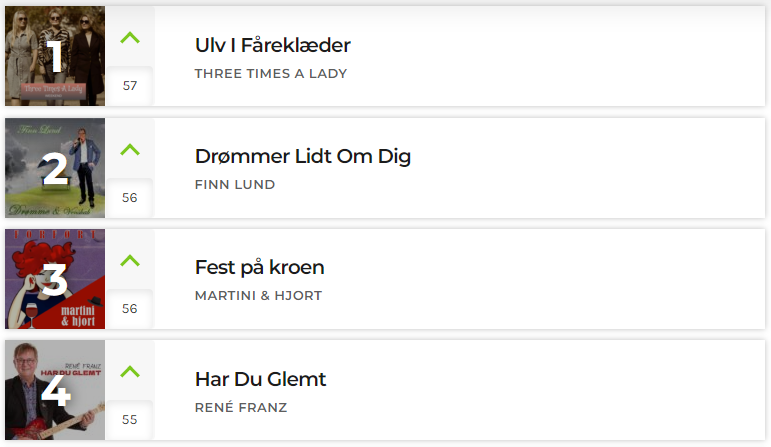This screenshot has width=771, height=447.
Task: Open song title Har Du Glemt
Action: [x=261, y=379]
